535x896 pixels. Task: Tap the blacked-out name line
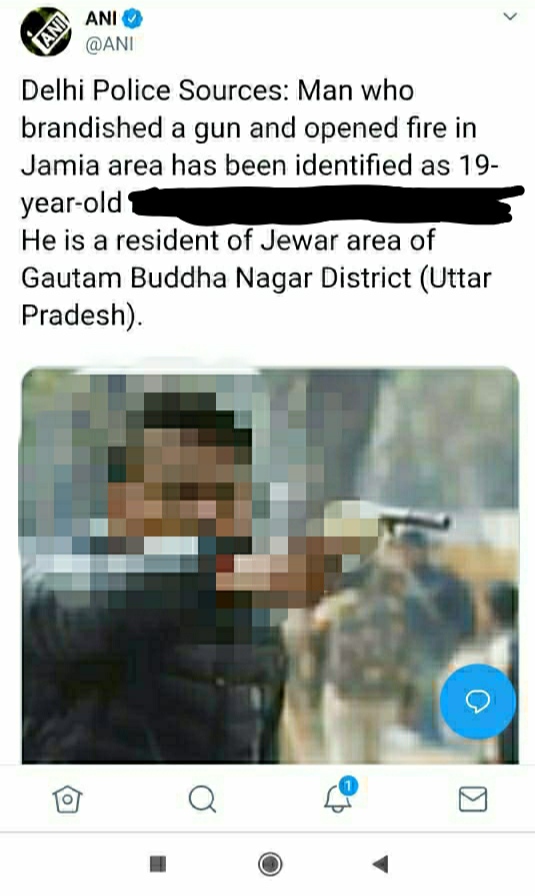click(x=324, y=204)
